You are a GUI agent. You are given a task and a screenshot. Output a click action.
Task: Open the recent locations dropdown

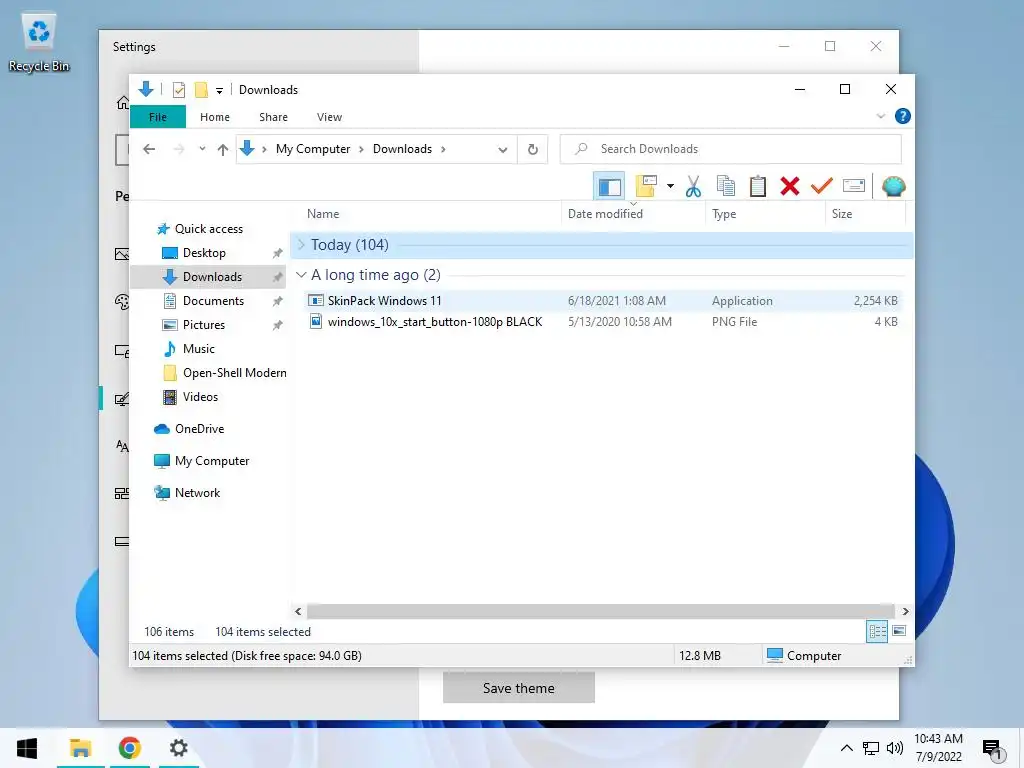click(202, 149)
